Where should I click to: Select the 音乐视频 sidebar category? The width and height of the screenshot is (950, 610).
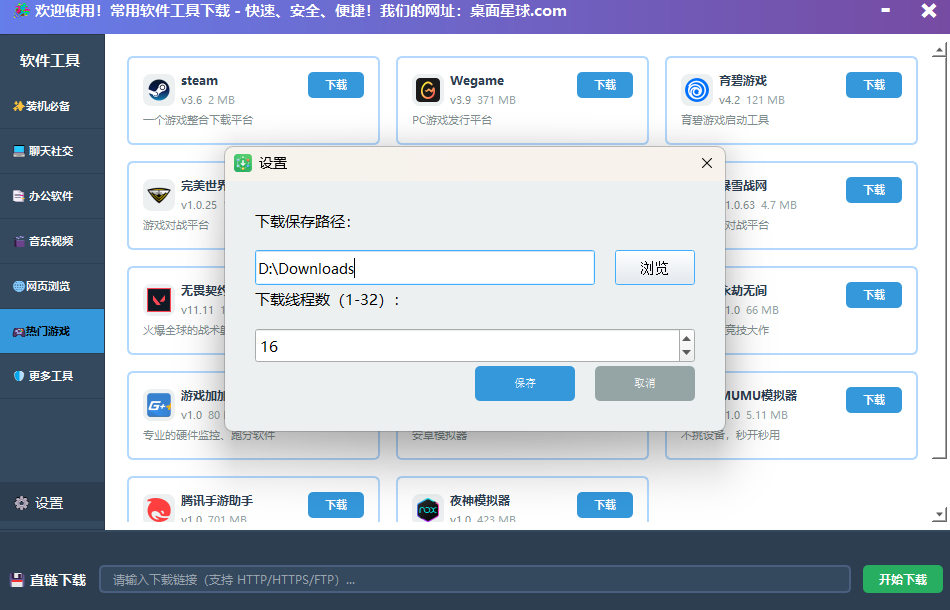(x=52, y=241)
